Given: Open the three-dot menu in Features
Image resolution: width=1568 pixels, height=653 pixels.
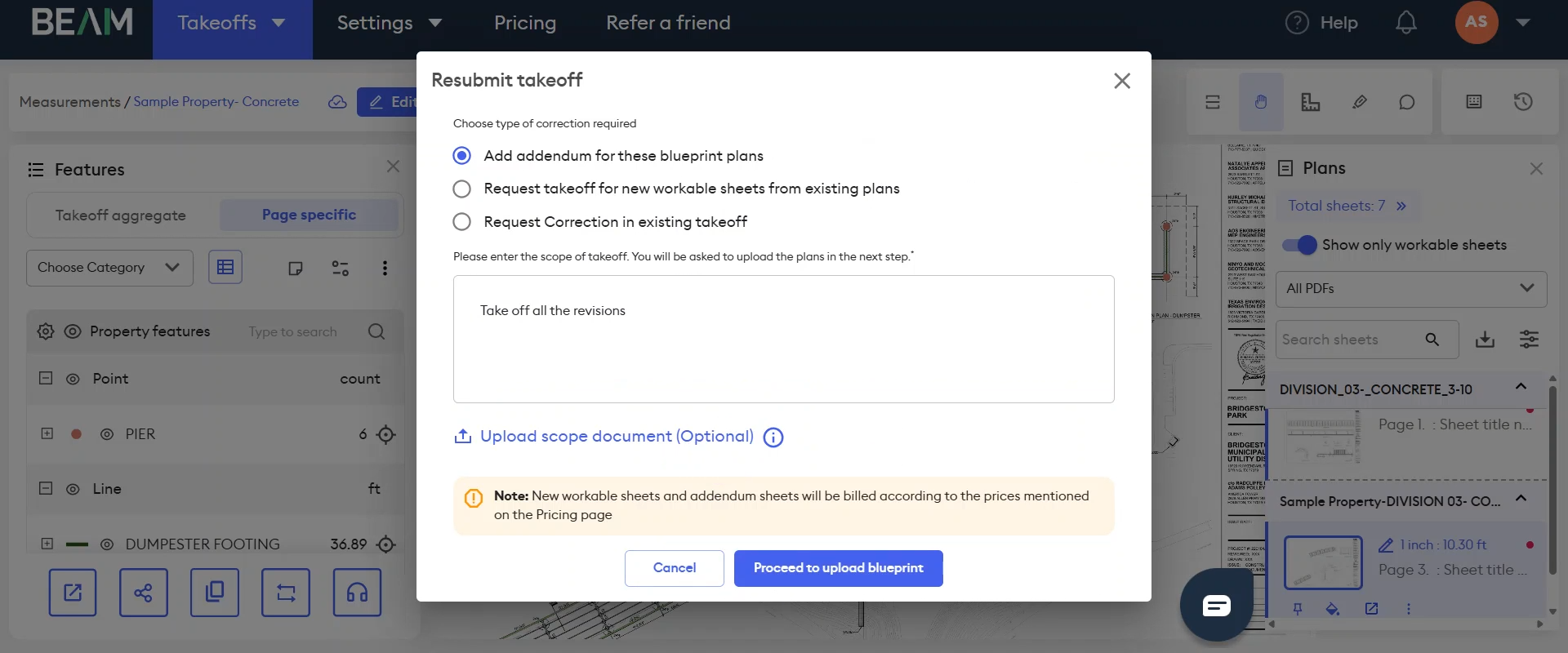Looking at the screenshot, I should click(x=385, y=268).
